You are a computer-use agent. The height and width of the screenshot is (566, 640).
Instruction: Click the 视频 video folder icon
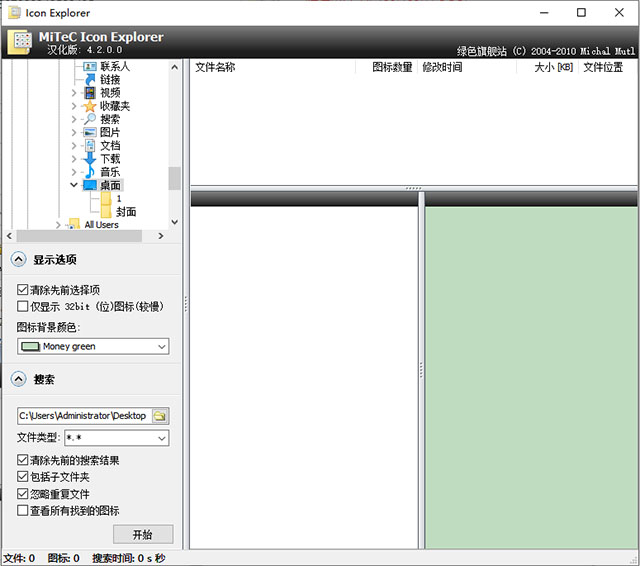90,93
